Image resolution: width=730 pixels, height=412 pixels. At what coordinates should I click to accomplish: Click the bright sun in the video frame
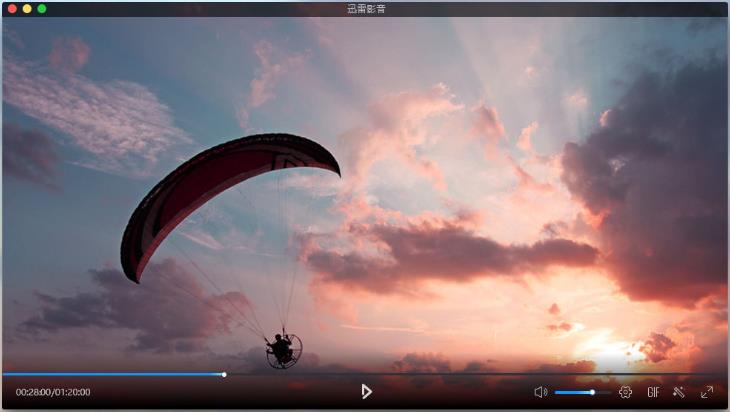(610, 350)
